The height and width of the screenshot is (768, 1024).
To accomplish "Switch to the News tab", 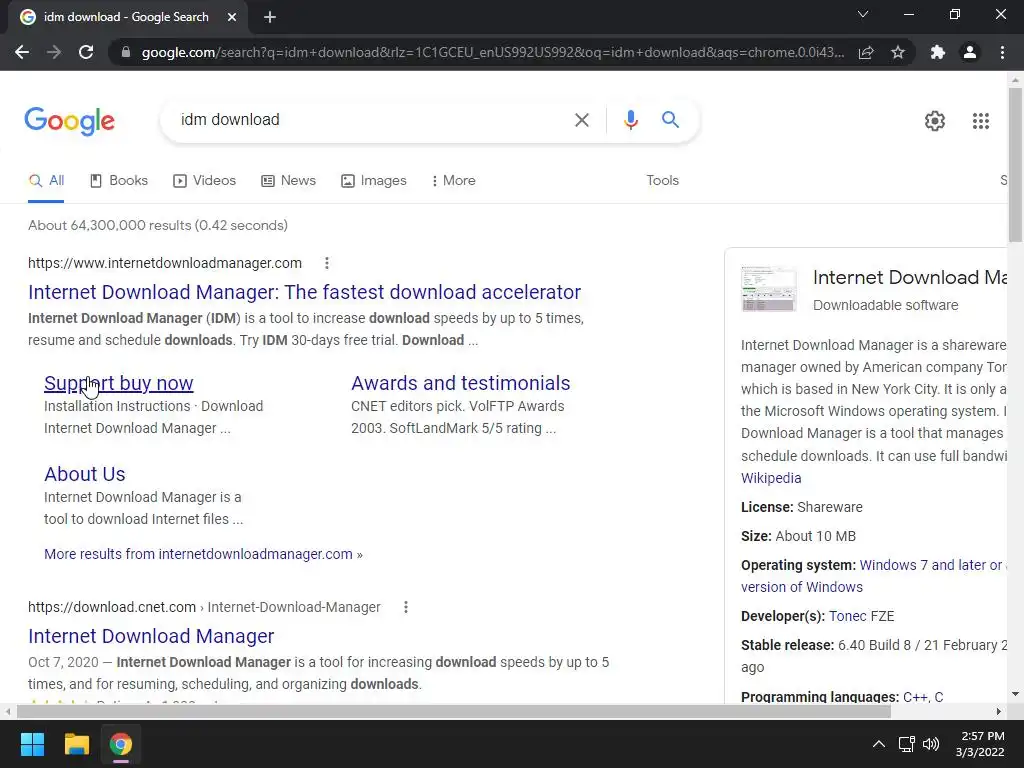I will (x=288, y=181).
